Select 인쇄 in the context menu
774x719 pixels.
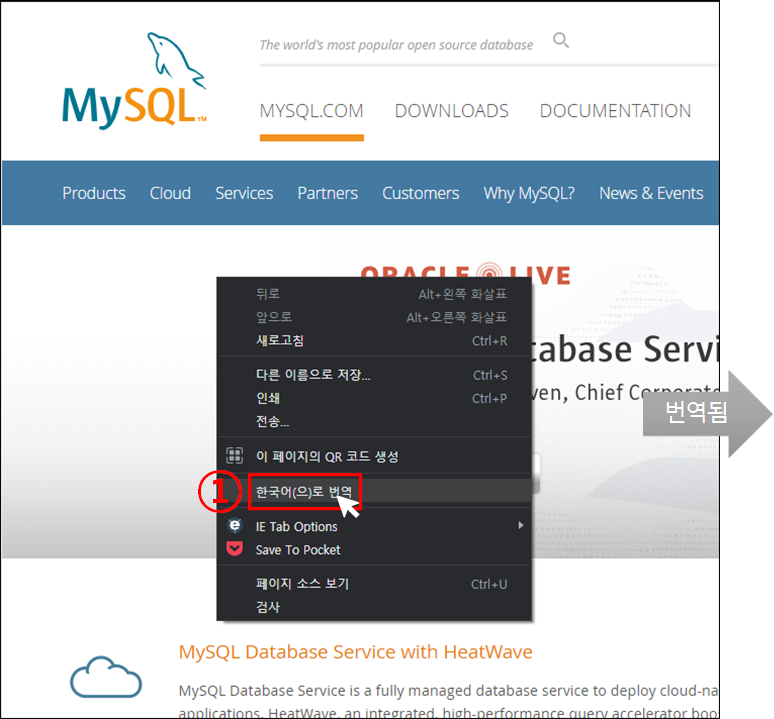(x=374, y=398)
